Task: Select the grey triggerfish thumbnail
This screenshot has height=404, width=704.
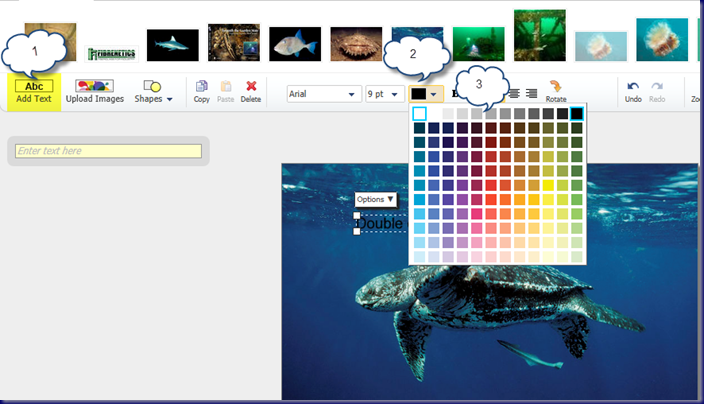Action: click(295, 44)
